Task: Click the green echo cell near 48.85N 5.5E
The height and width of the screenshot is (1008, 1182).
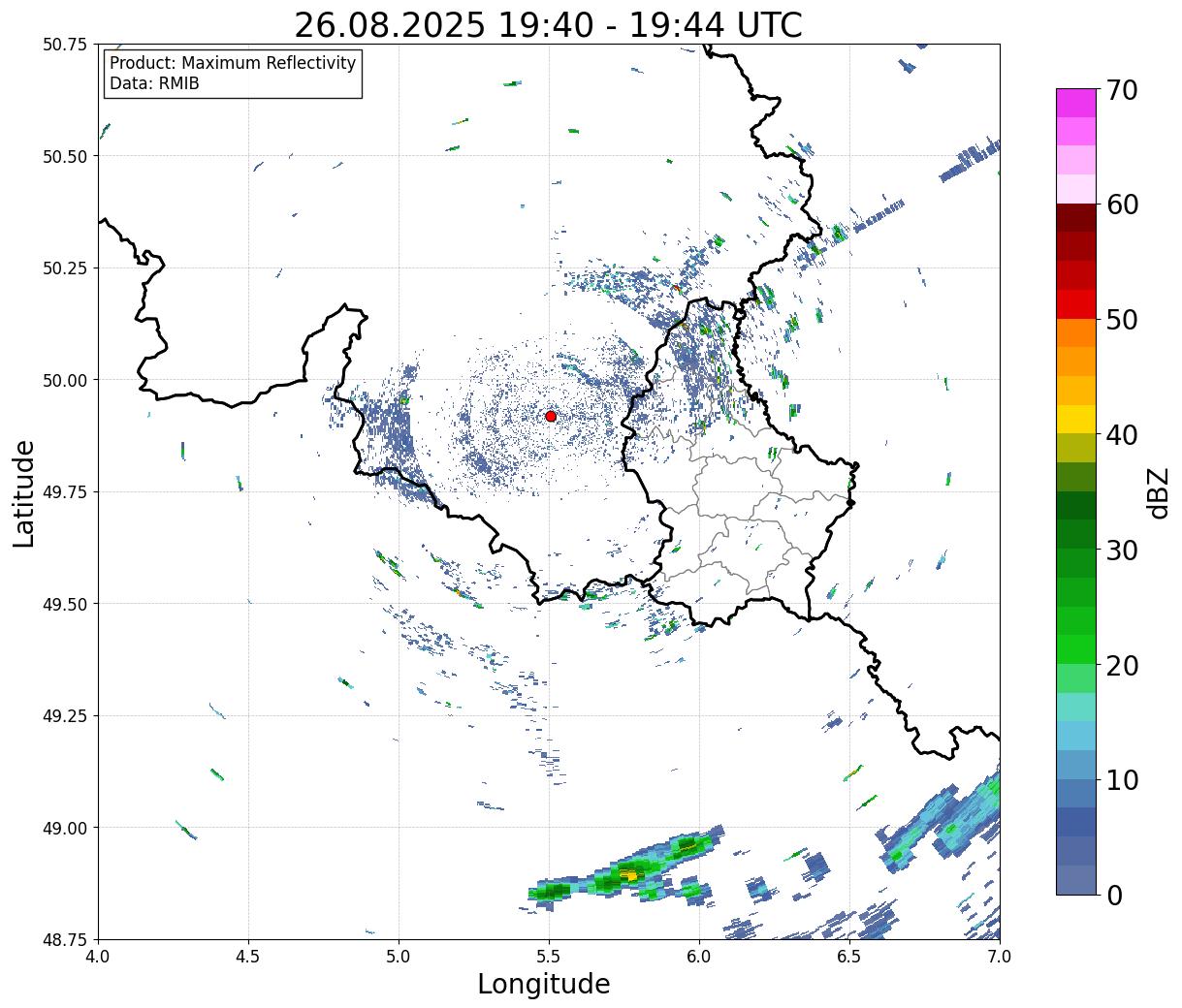Action: [x=554, y=891]
